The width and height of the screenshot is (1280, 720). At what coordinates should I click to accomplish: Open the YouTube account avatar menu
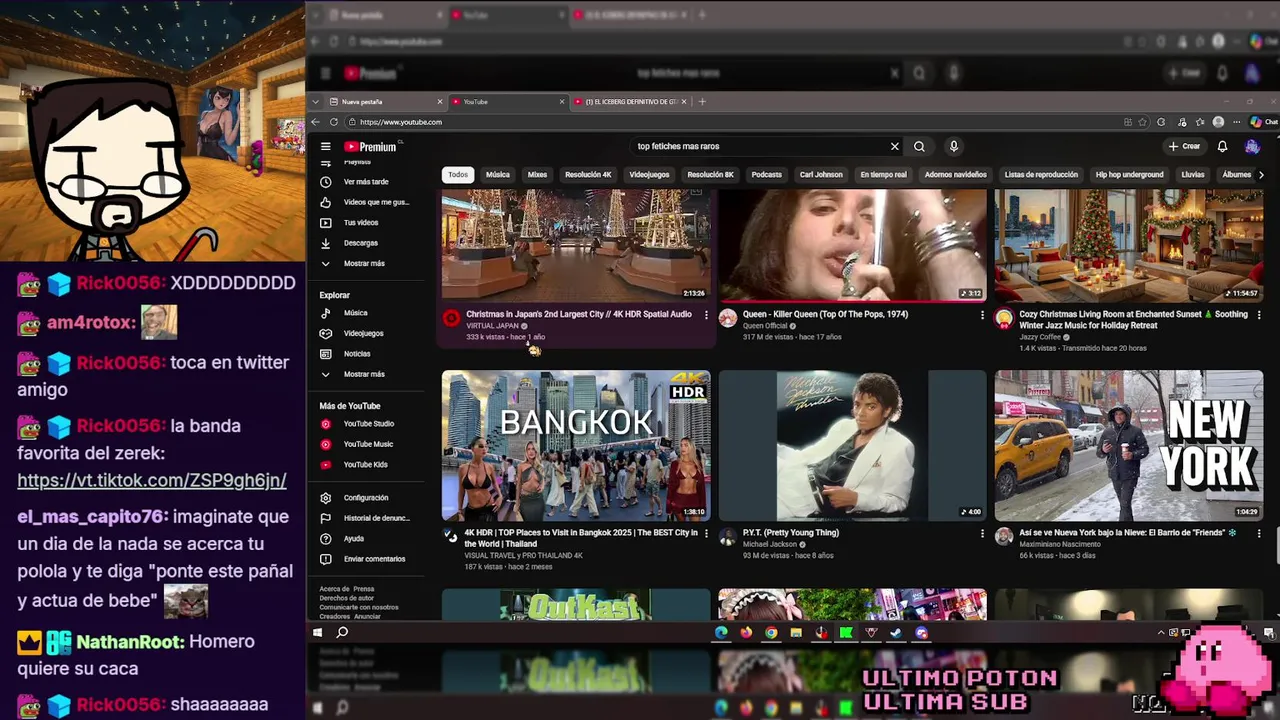click(x=1252, y=146)
